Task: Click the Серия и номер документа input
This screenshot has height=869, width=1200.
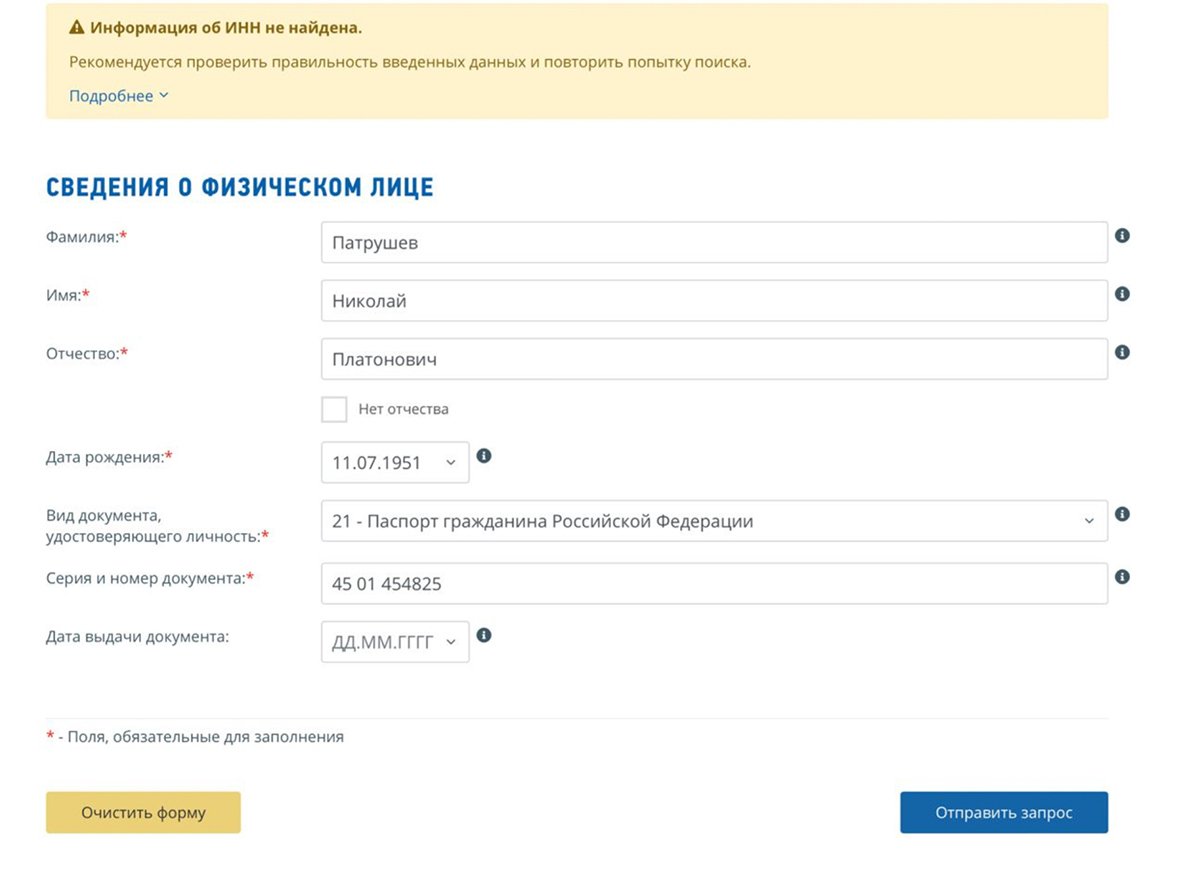Action: click(714, 584)
